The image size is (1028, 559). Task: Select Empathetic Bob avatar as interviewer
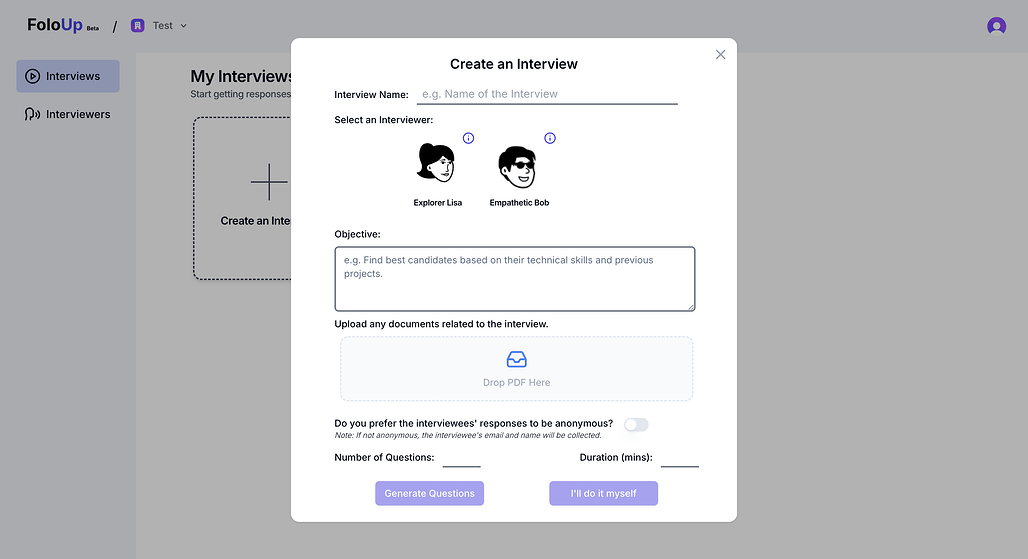(x=517, y=166)
